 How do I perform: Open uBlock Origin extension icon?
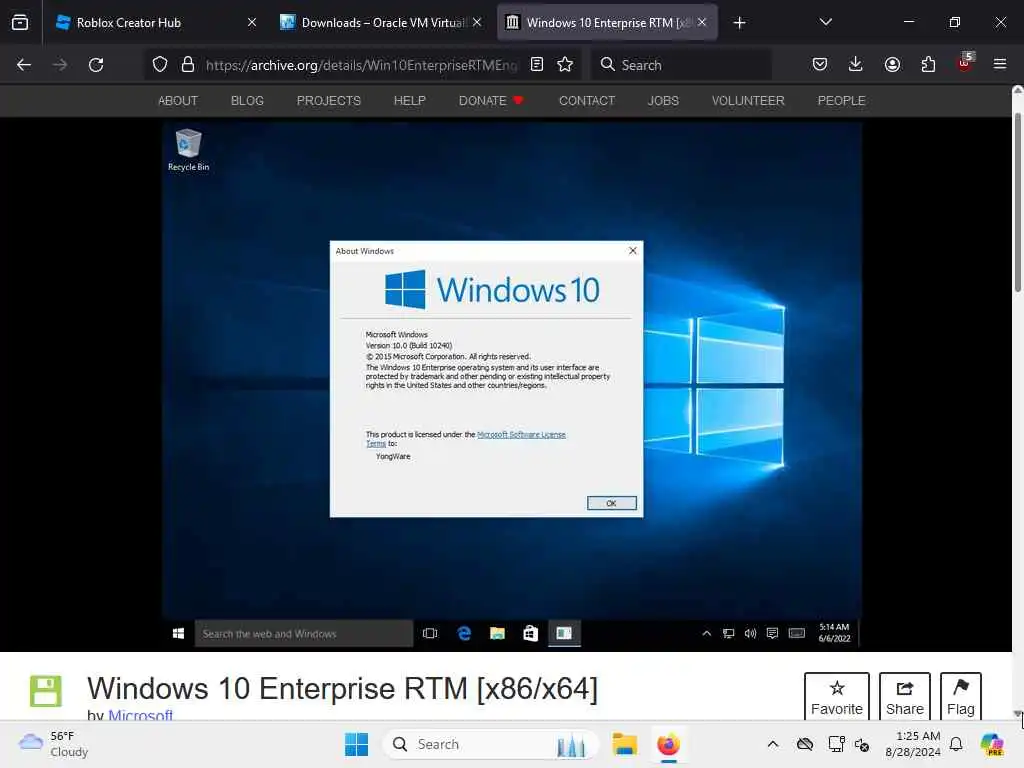point(965,63)
